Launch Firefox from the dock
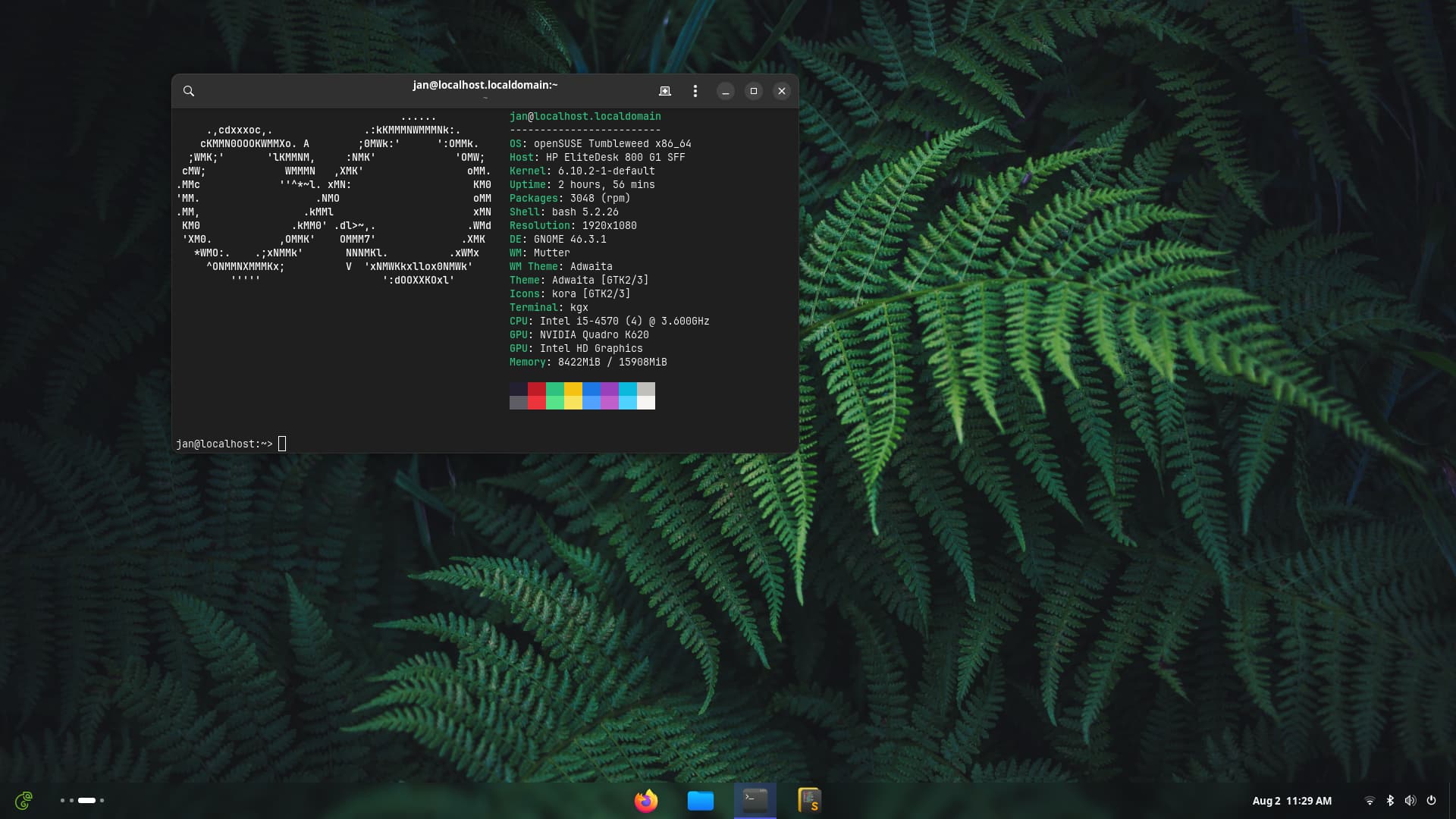1456x819 pixels. click(x=646, y=801)
